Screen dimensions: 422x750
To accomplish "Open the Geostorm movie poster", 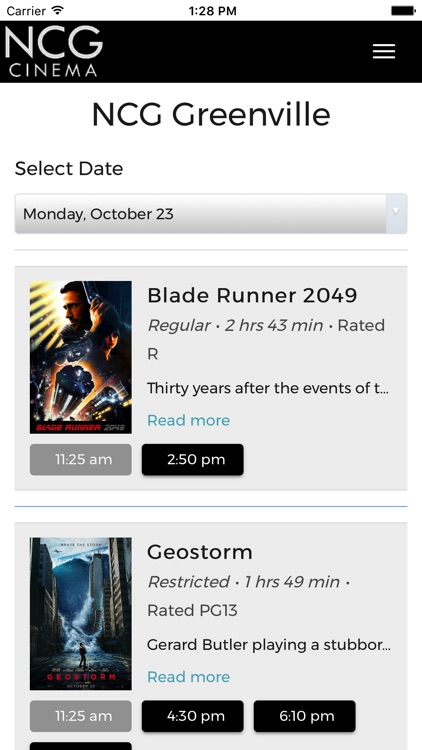I will pos(80,614).
